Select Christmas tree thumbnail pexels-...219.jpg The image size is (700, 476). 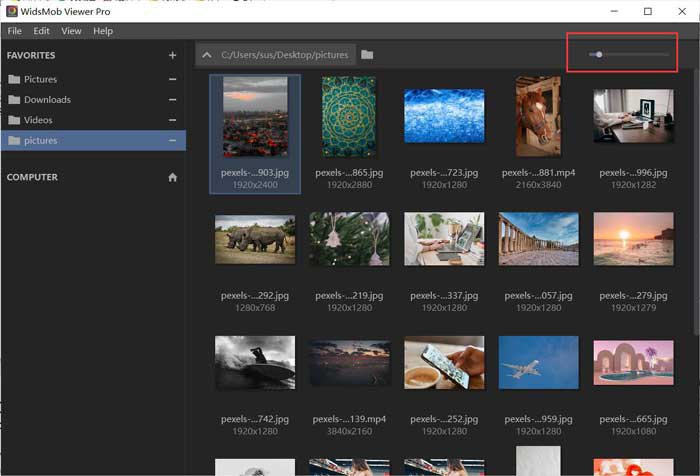349,239
